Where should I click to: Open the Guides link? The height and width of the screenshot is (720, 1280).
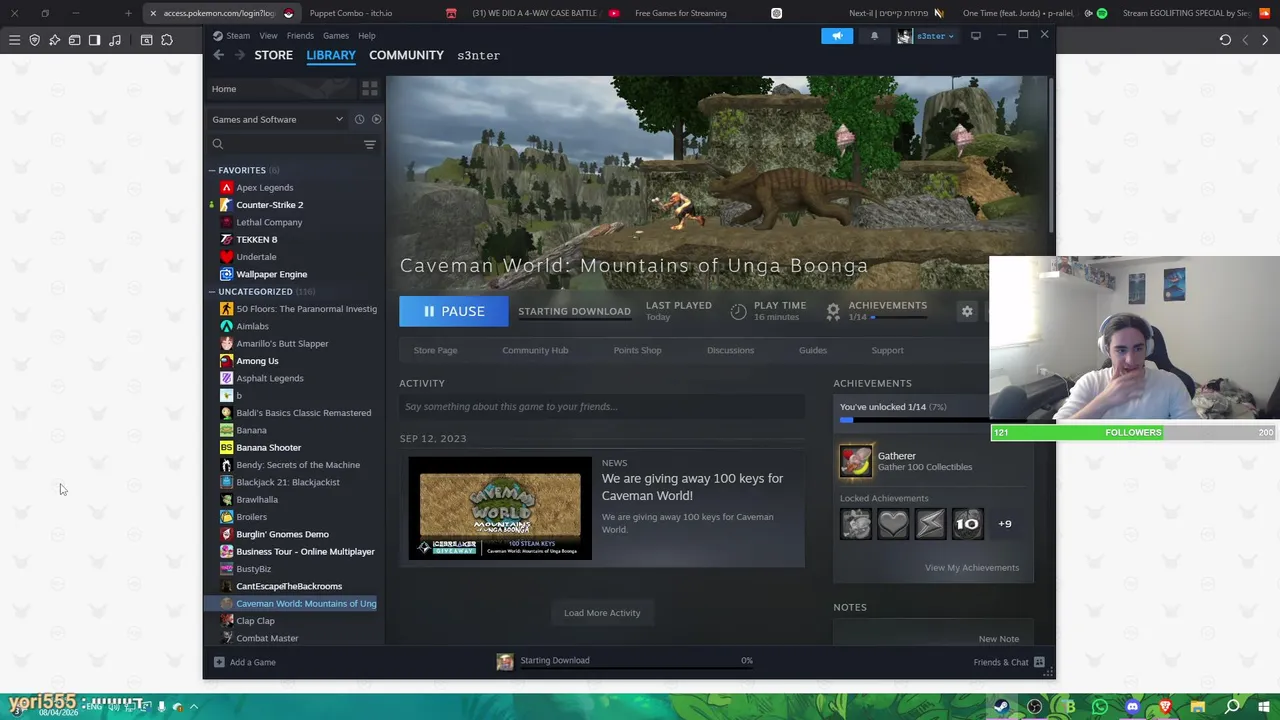pos(812,350)
